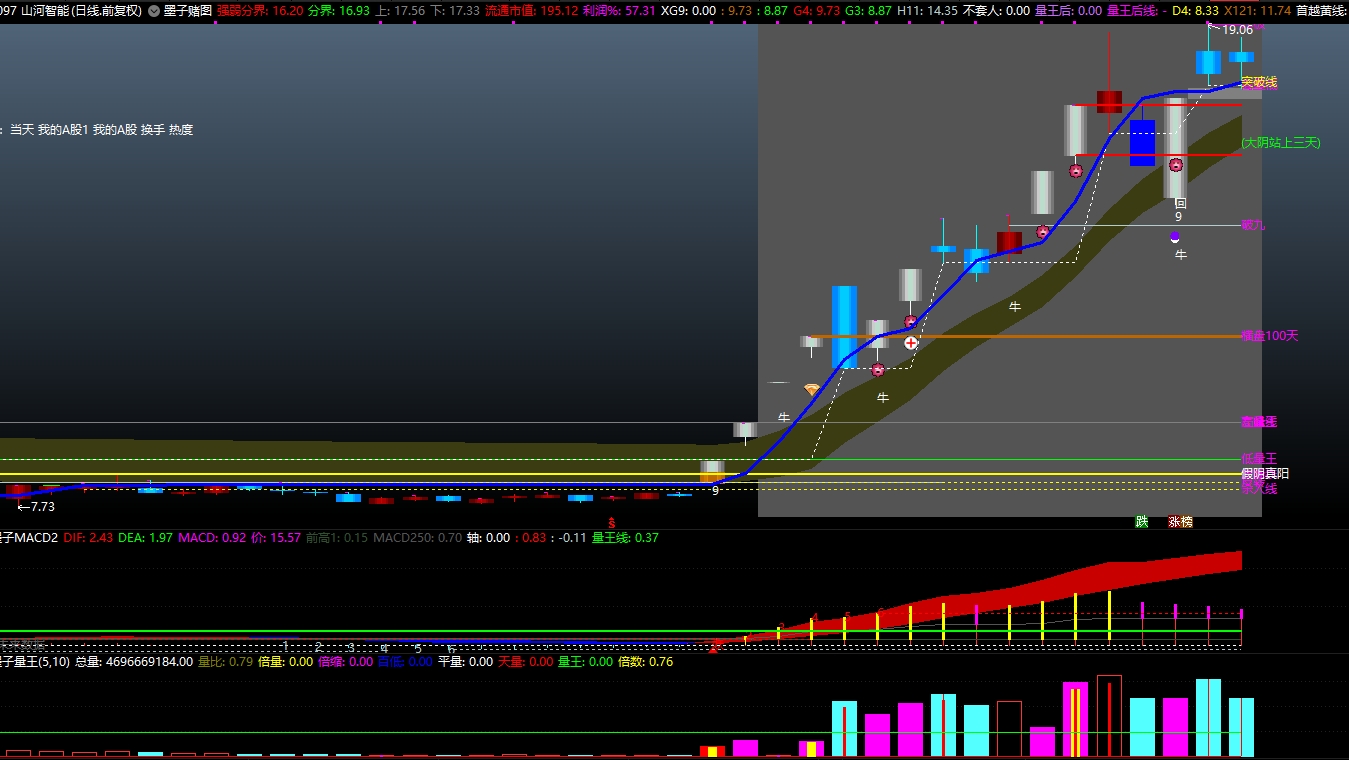Click the 总量: 4696669184.00 value

(134, 661)
